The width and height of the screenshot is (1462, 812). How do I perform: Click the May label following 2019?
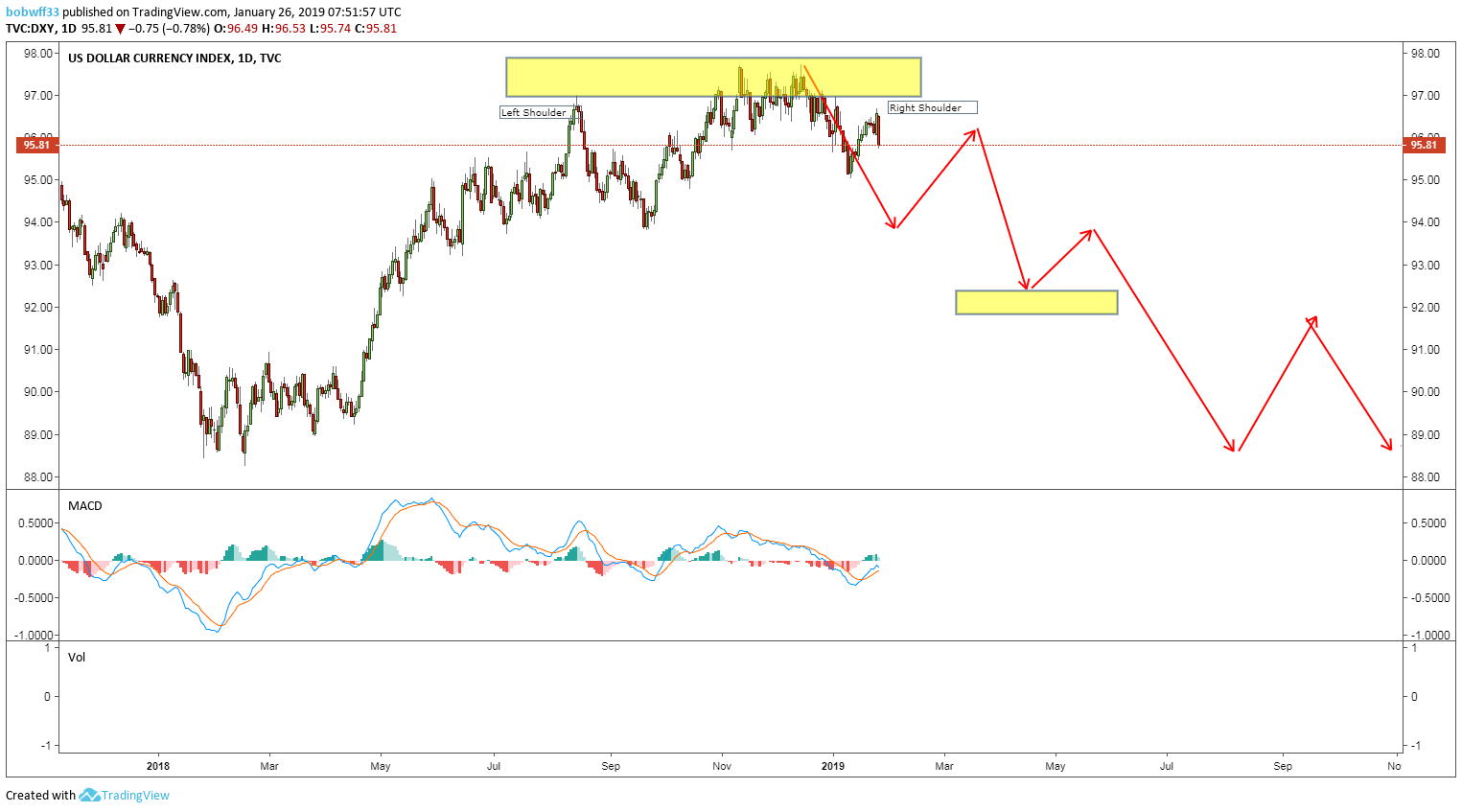(1056, 766)
